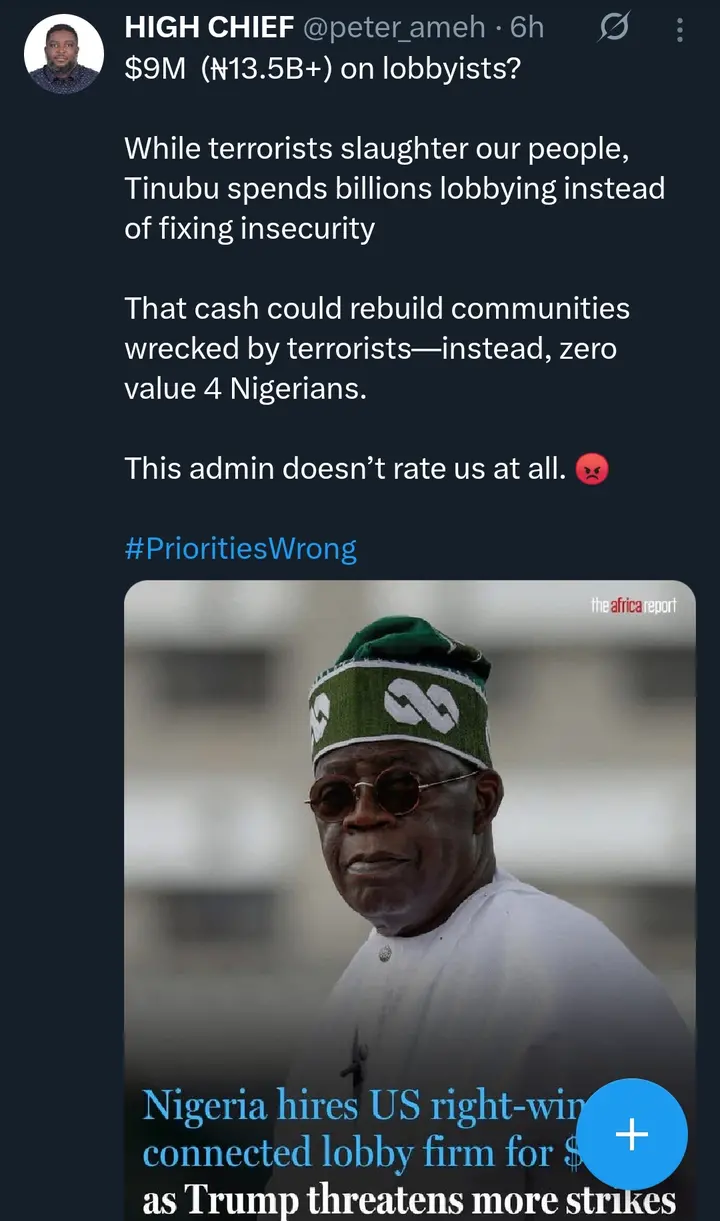Open the HIGH CHIEF profile avatar

tap(63, 54)
